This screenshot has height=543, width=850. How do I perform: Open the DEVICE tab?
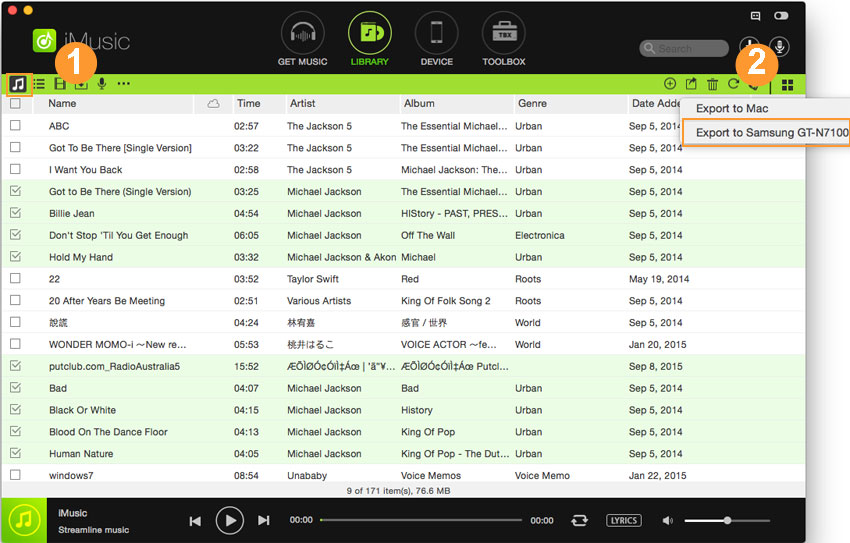tap(436, 40)
